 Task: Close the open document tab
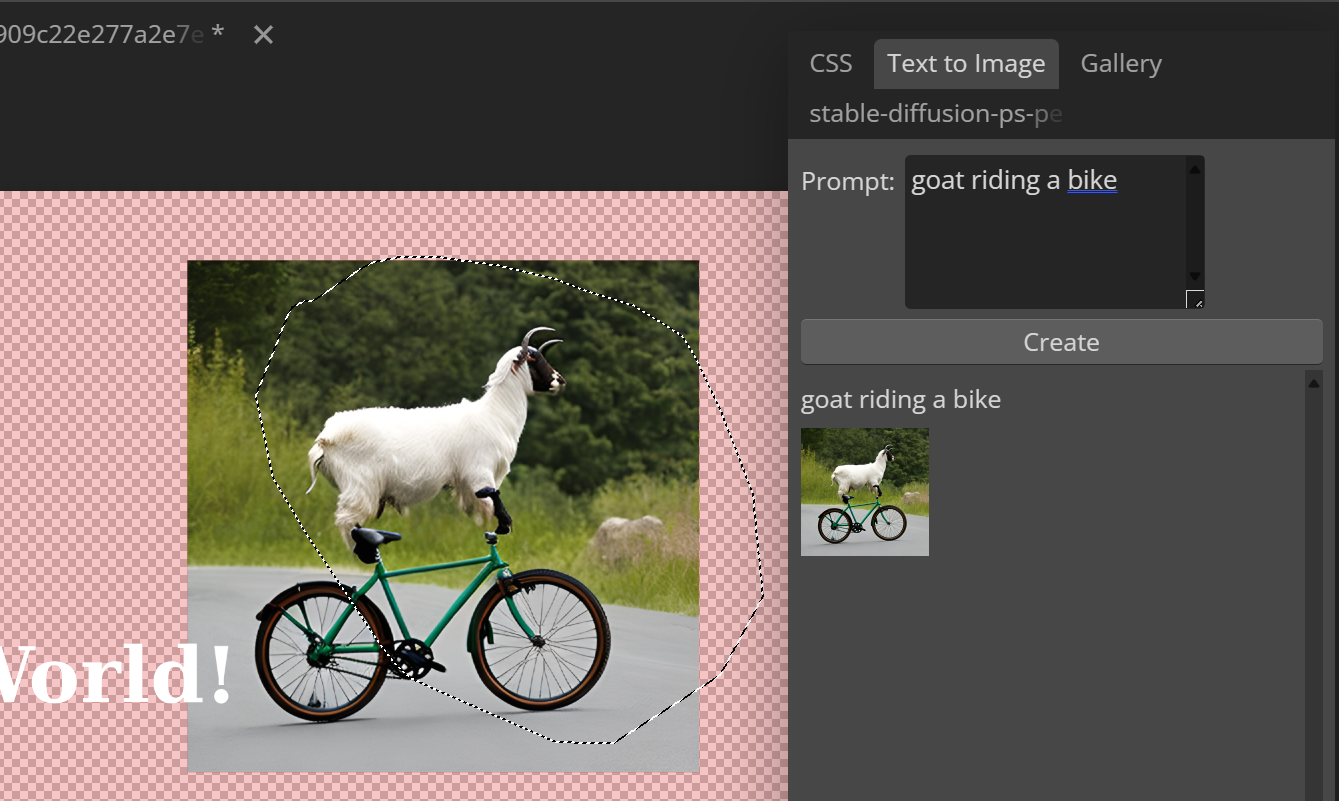pyautogui.click(x=263, y=35)
